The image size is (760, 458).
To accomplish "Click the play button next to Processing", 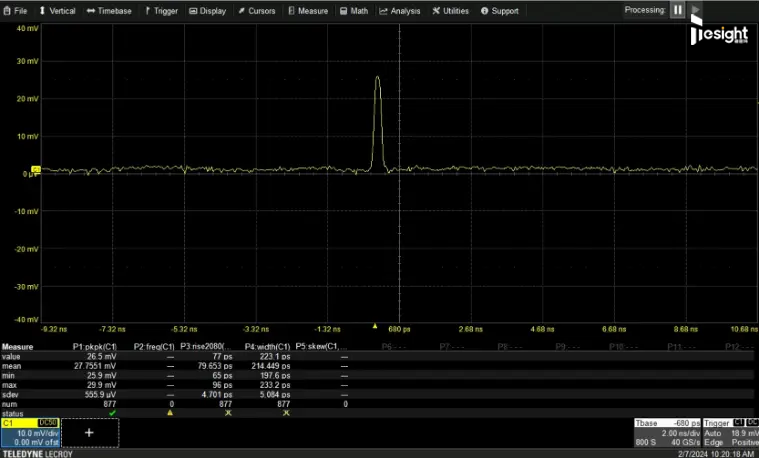I will [x=695, y=10].
